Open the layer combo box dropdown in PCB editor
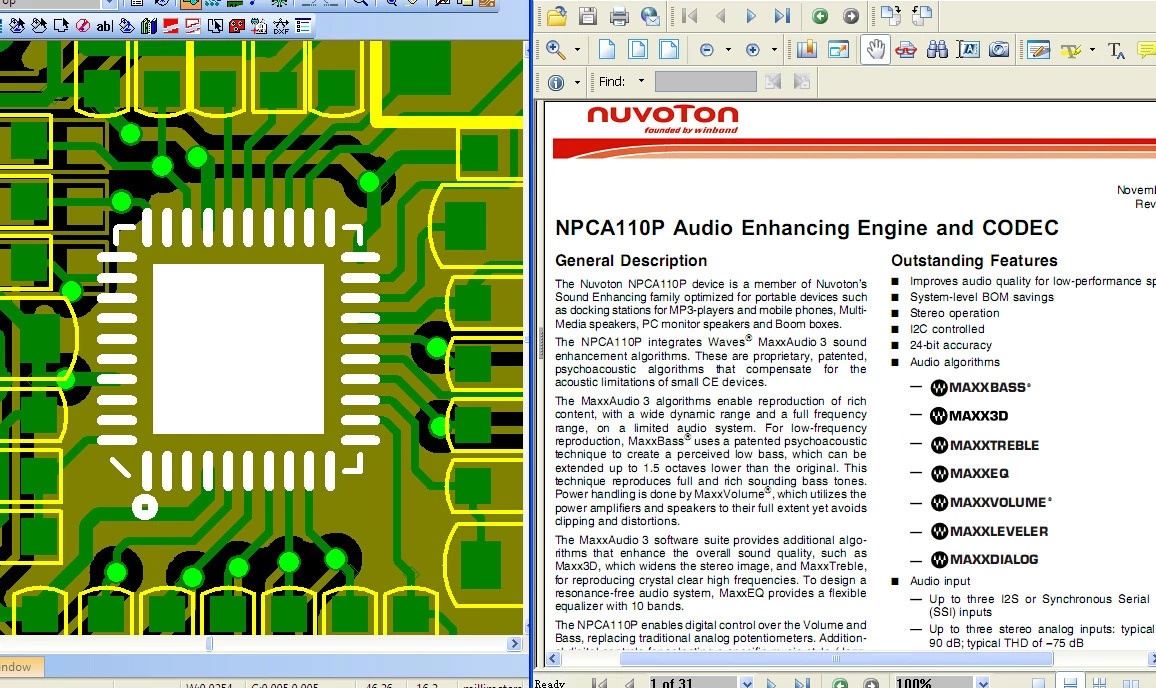1156x688 pixels. [x=109, y=4]
